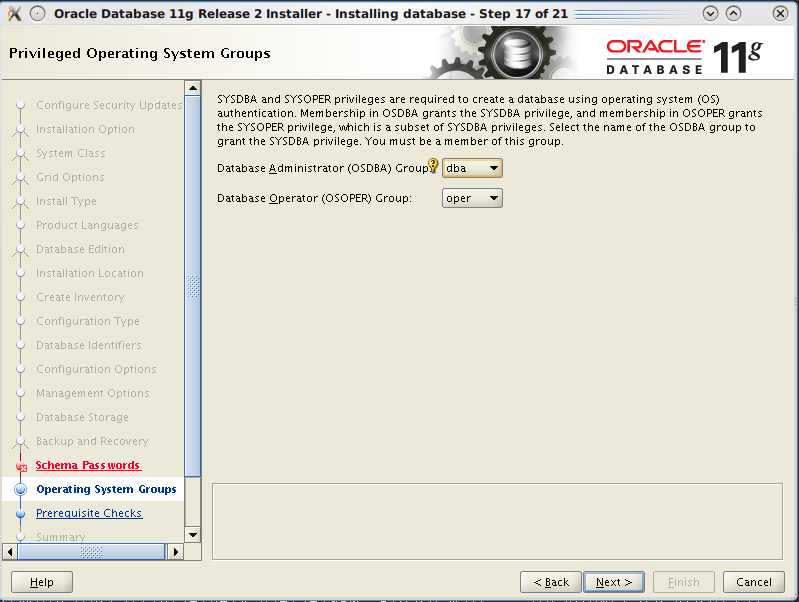Screen dimensions: 799x602
Task: Click the vertical scrollbar thumb of step list
Action: pos(193,286)
